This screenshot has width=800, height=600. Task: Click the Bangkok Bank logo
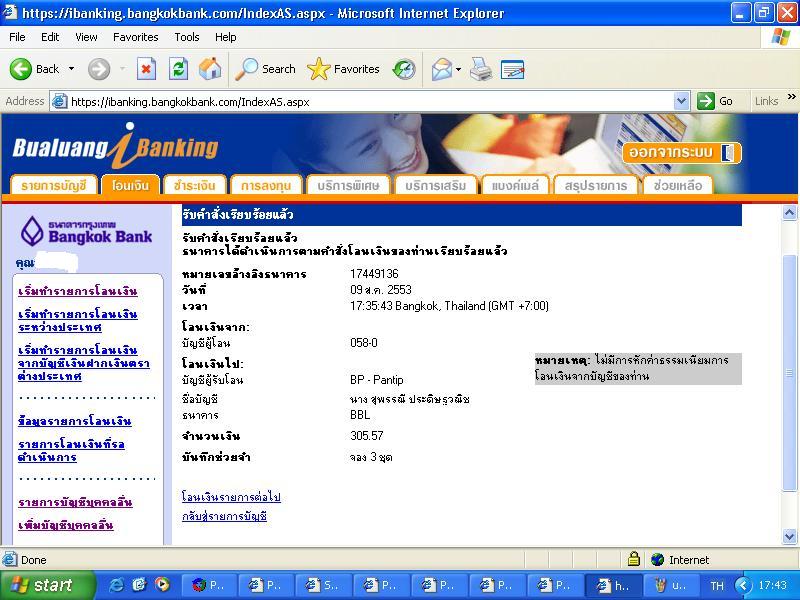[86, 231]
